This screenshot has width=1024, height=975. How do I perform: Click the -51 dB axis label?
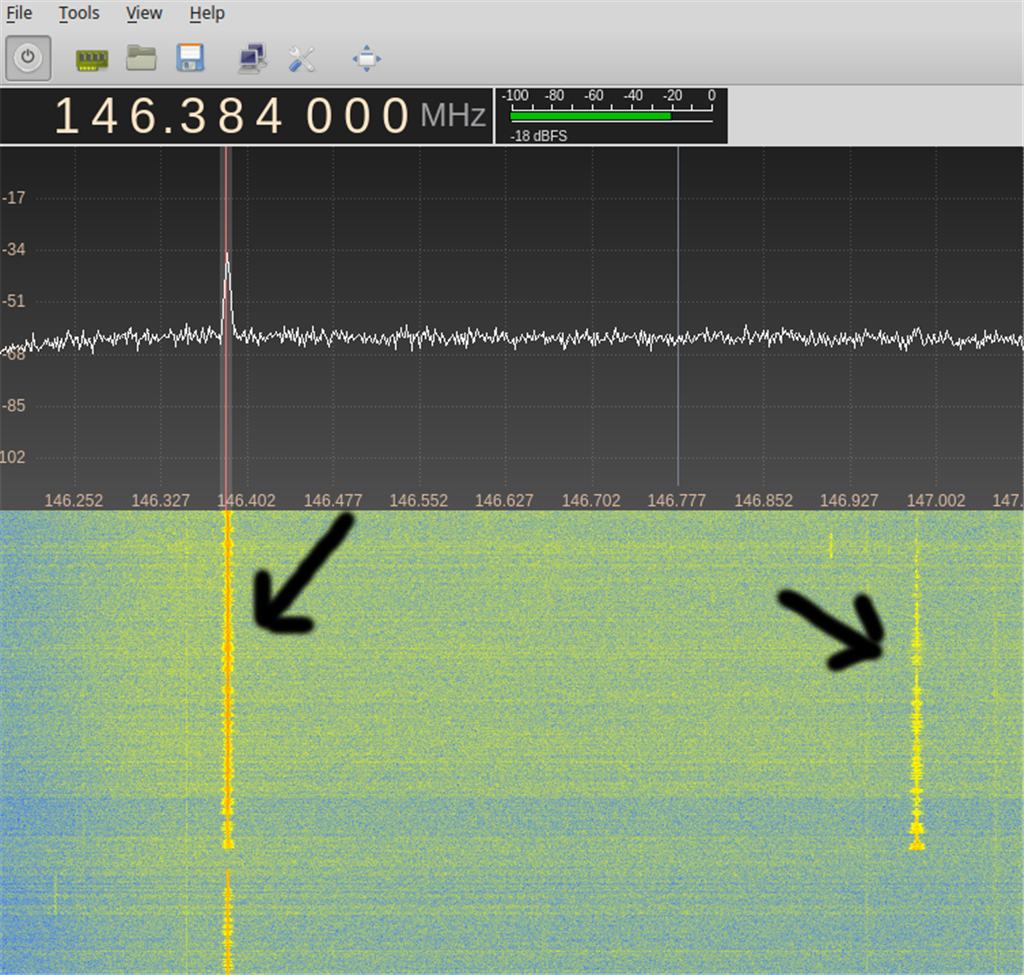pyautogui.click(x=14, y=301)
